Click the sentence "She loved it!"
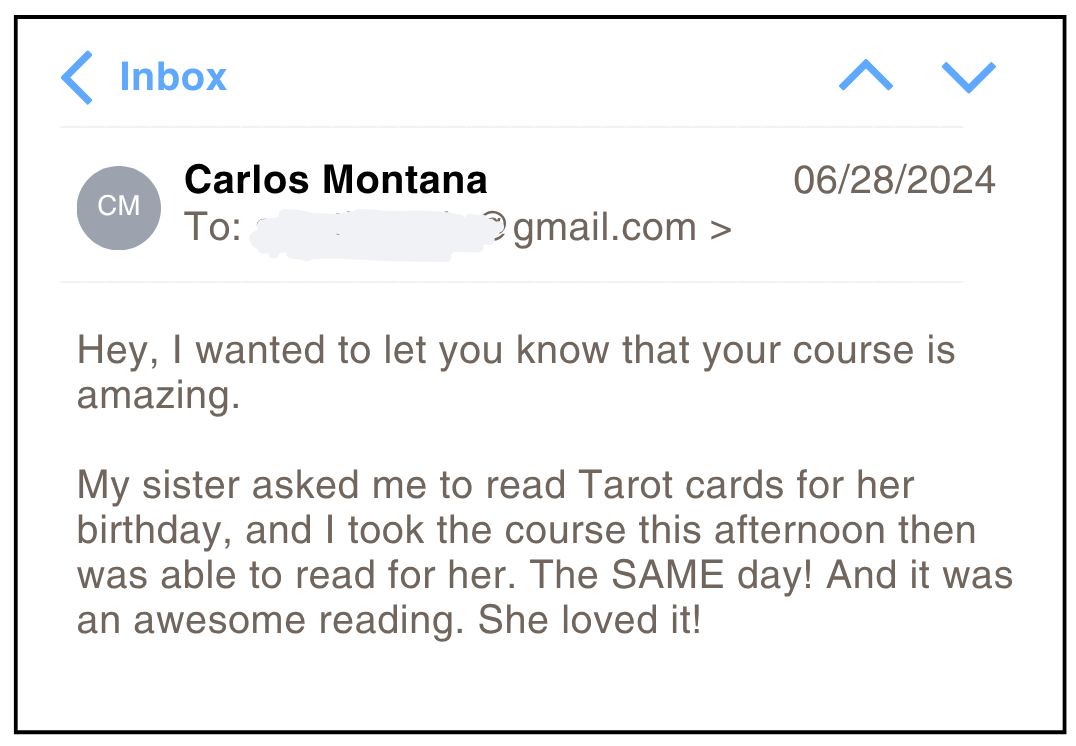This screenshot has height=746, width=1076. tap(590, 621)
